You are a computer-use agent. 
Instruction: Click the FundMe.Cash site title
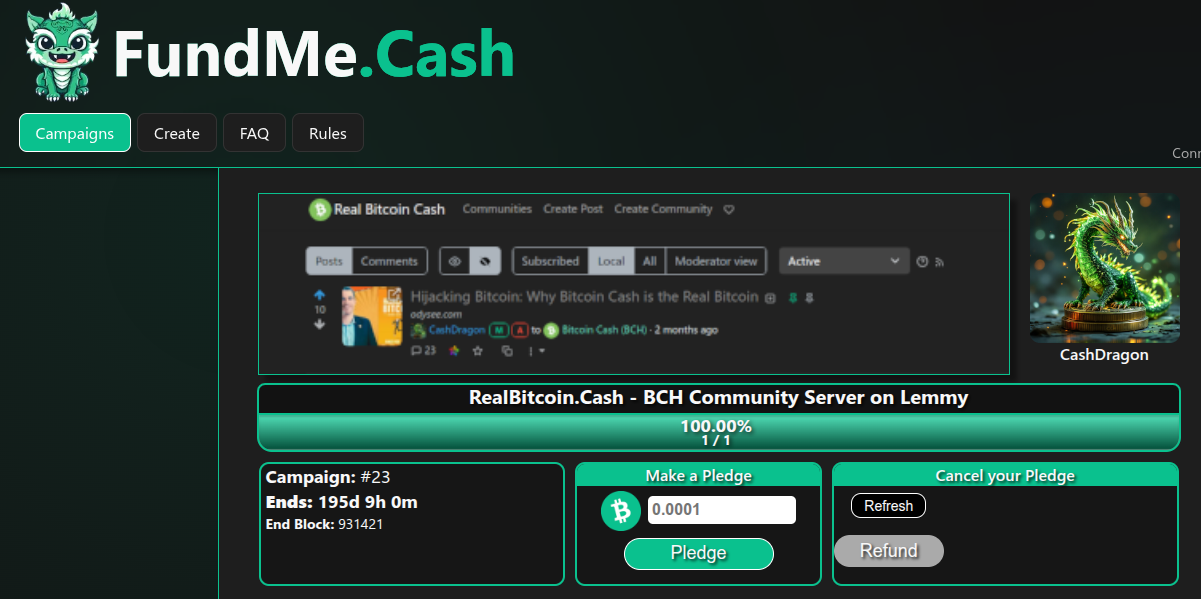point(314,53)
